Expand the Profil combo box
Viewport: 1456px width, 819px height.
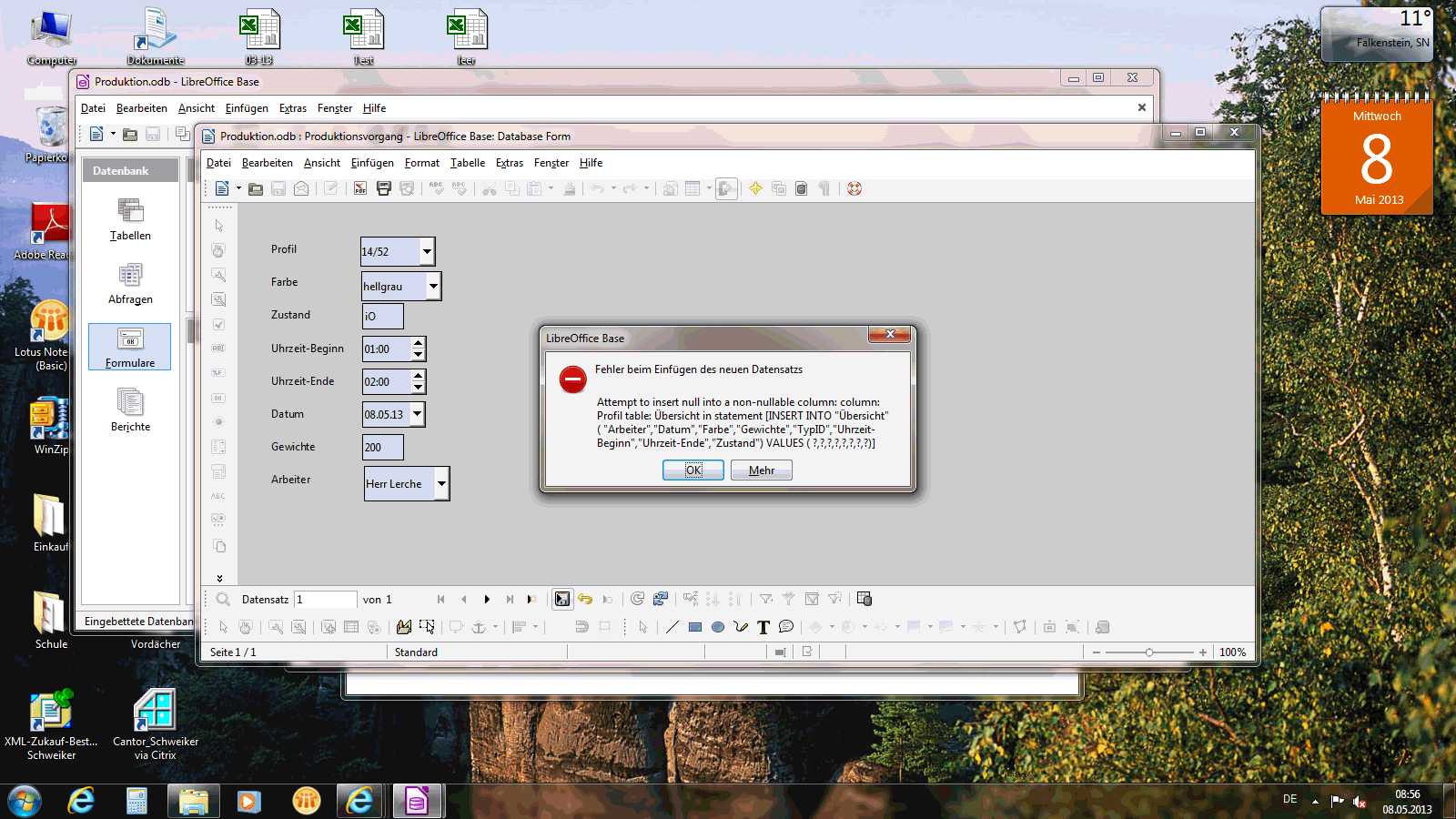click(427, 251)
